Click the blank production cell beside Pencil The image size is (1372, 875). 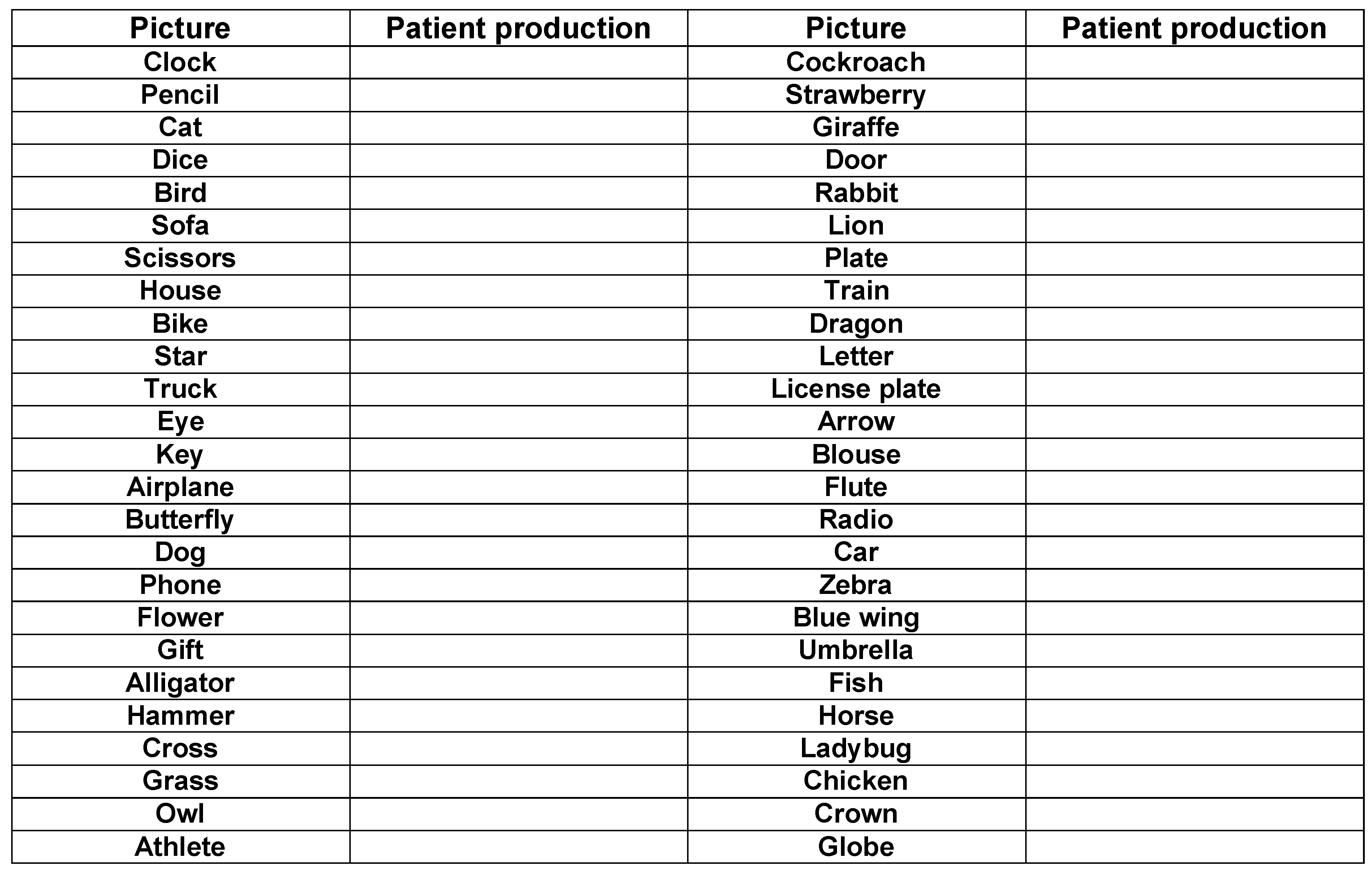[x=518, y=95]
